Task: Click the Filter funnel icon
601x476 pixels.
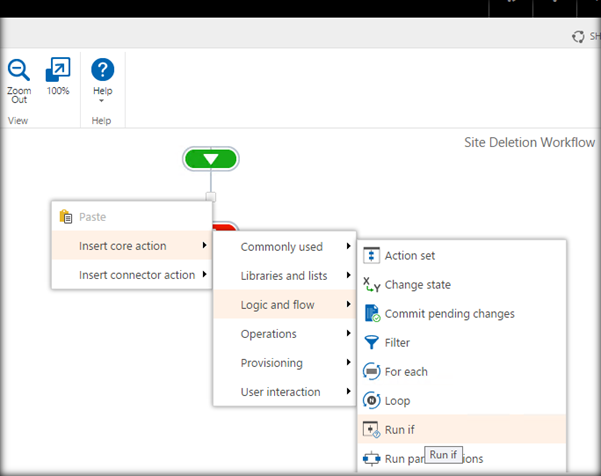Action: pyautogui.click(x=371, y=342)
